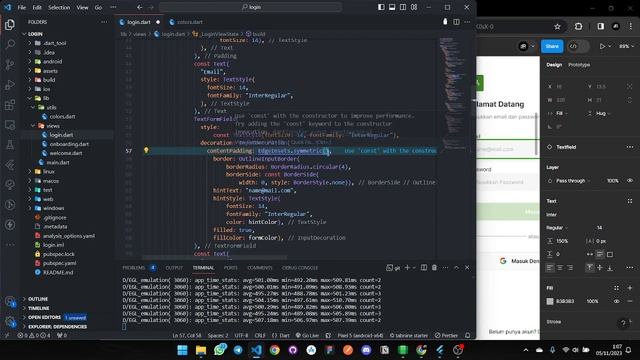Bookmark page with star in browser
640x360 pixels.
pos(558,27)
